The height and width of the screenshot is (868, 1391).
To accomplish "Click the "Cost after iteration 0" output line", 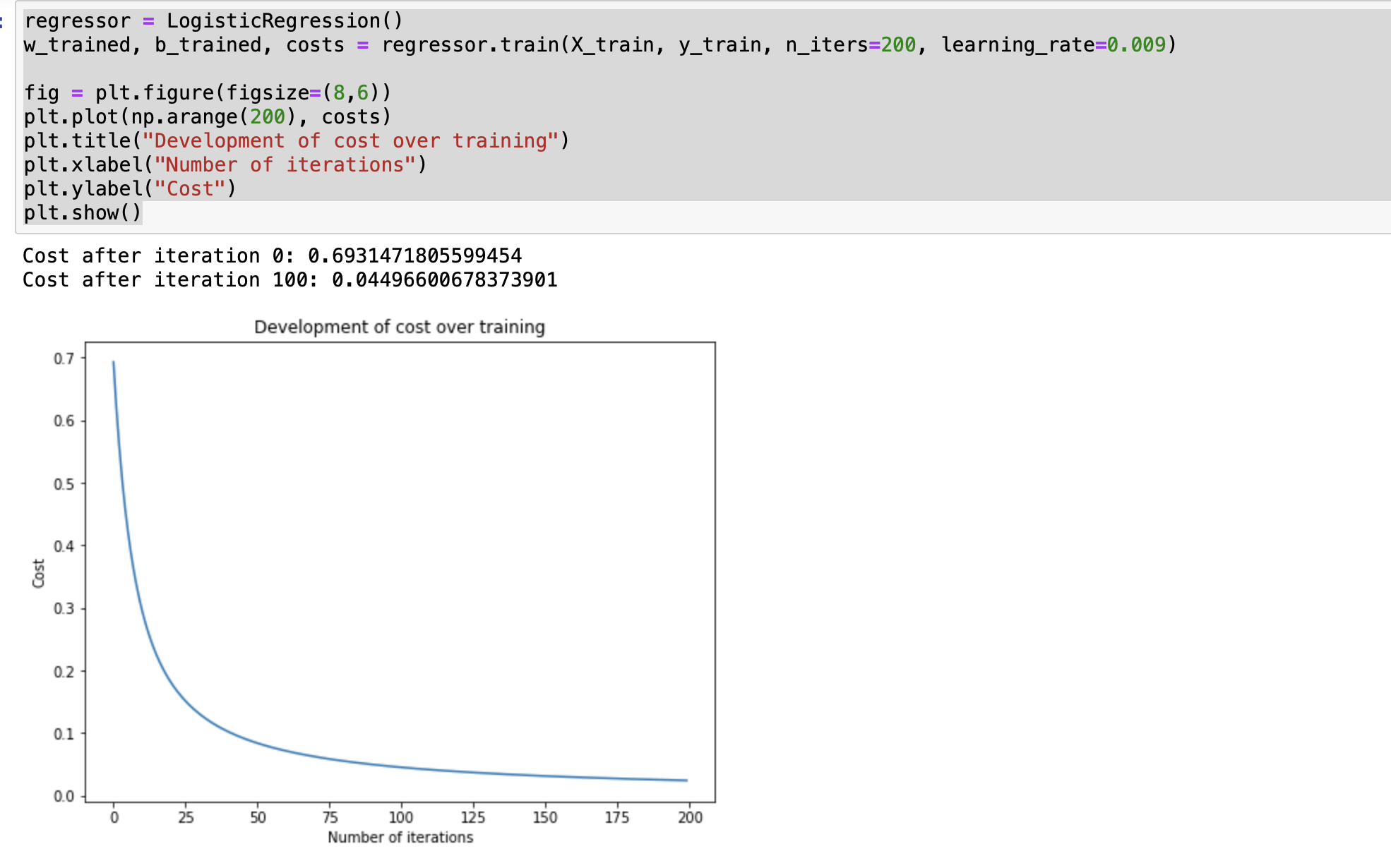I will 272,255.
